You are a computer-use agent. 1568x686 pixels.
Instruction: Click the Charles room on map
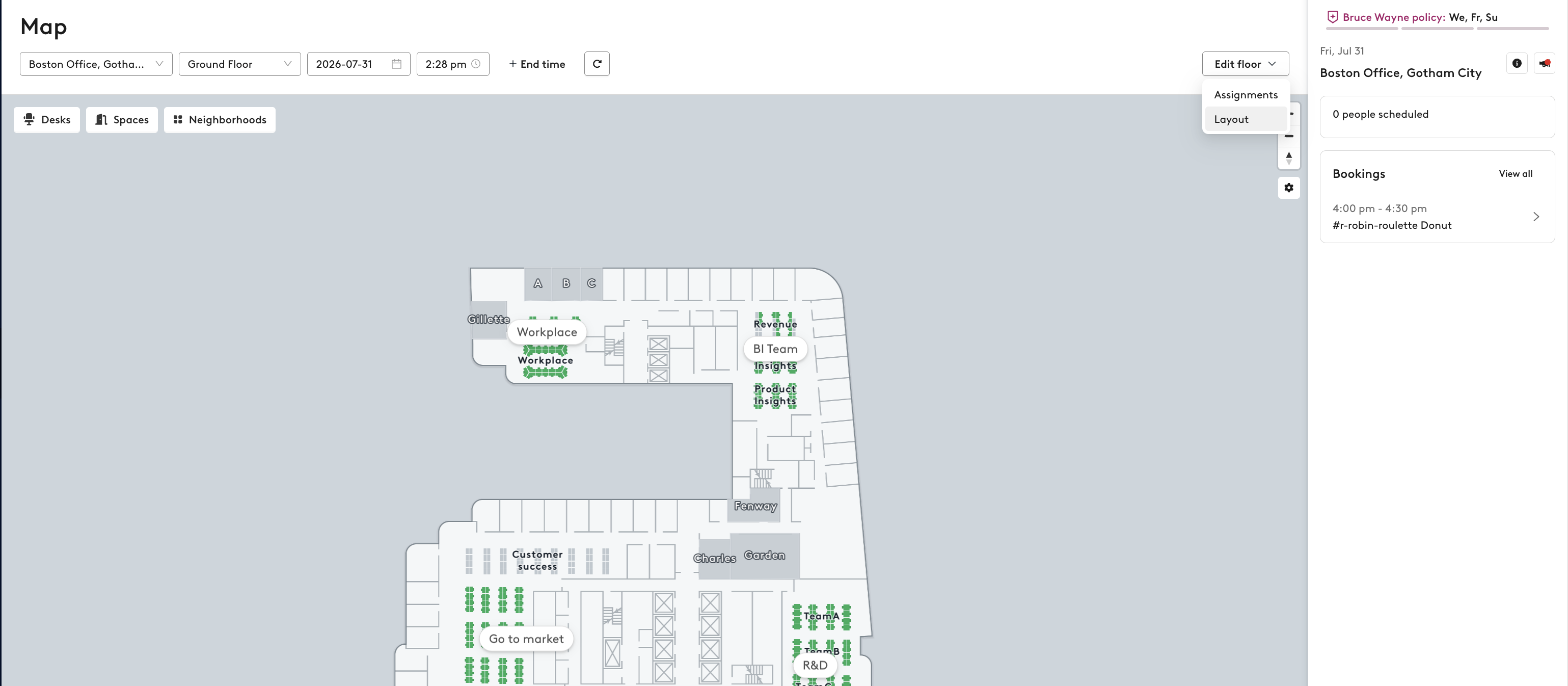click(x=714, y=559)
